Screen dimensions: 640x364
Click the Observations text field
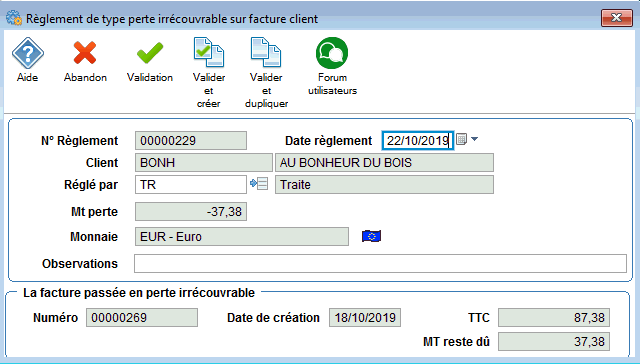tap(380, 264)
